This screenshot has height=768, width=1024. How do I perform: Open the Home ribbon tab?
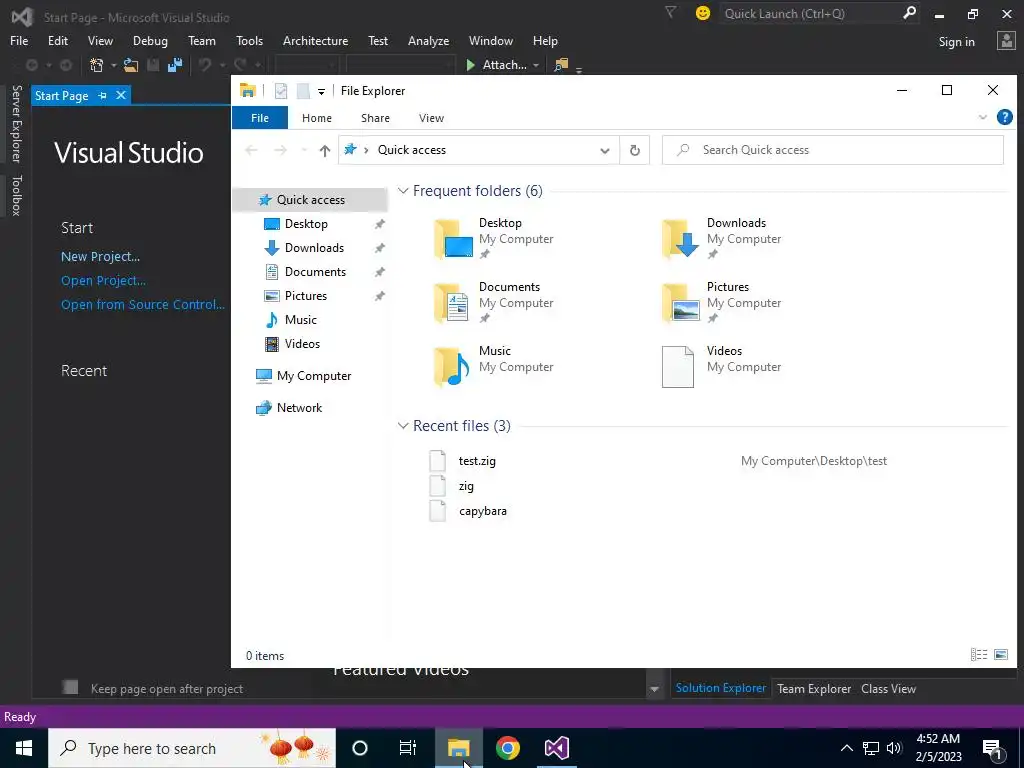point(317,118)
